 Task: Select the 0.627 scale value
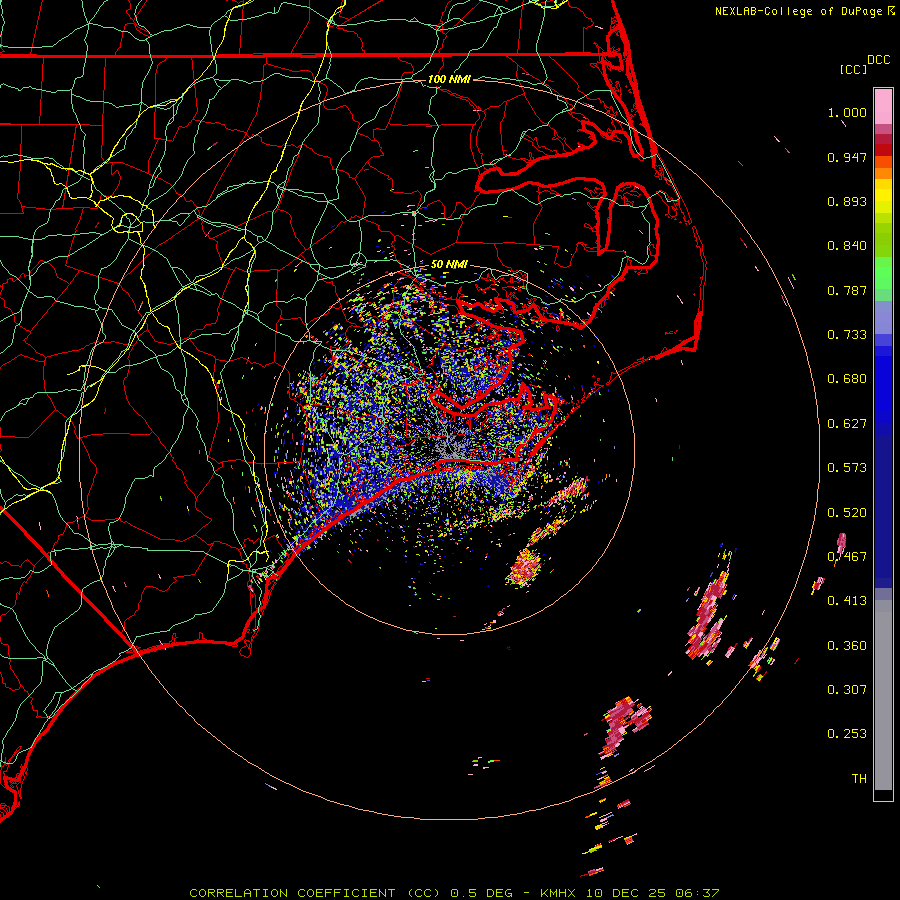(x=847, y=424)
